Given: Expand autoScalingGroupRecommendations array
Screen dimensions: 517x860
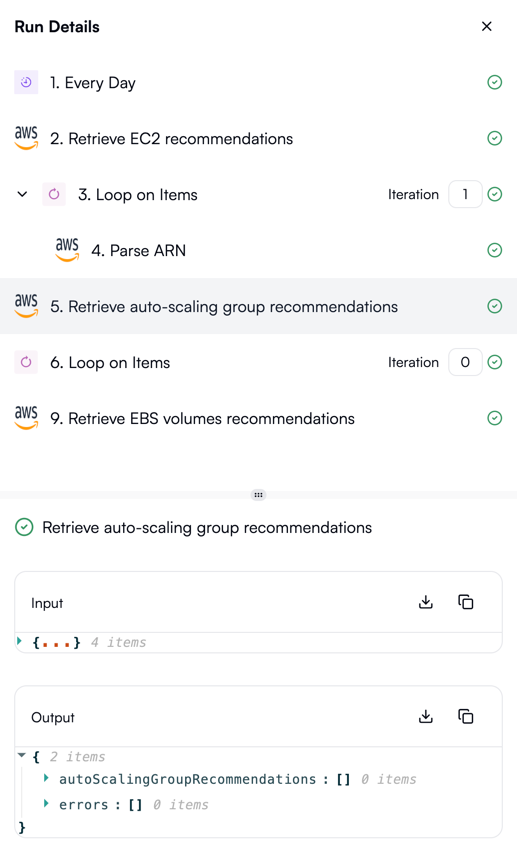Looking at the screenshot, I should pos(46,778).
